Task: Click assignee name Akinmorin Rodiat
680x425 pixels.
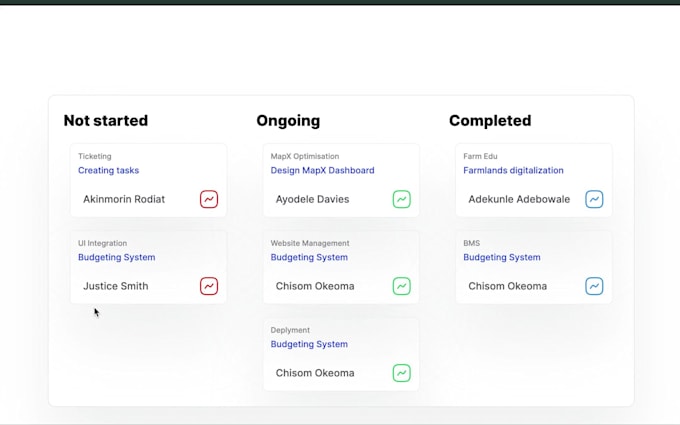Action: tap(124, 199)
